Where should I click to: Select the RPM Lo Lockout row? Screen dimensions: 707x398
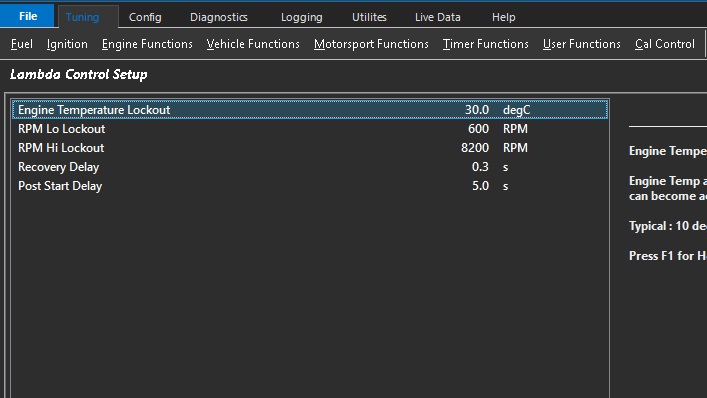310,129
